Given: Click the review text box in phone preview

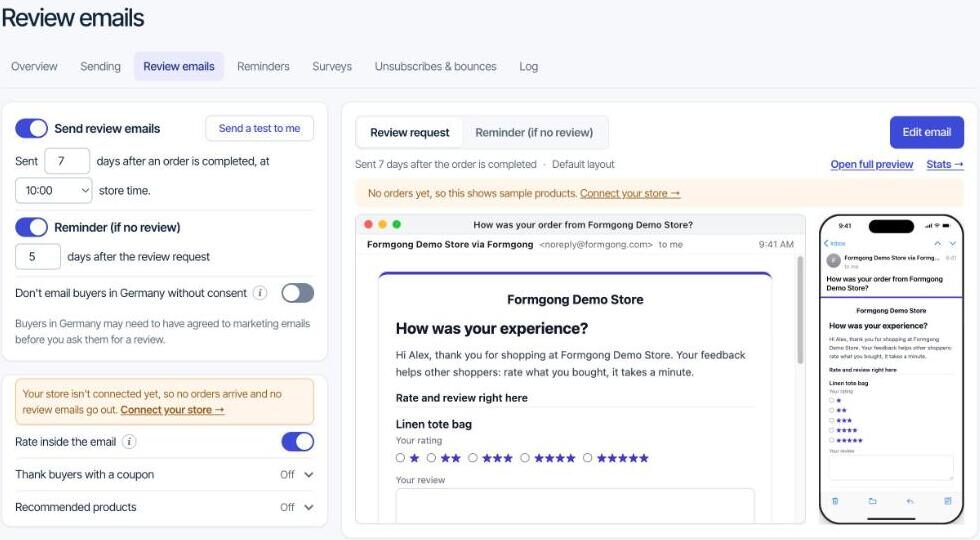Looking at the screenshot, I should tap(891, 467).
